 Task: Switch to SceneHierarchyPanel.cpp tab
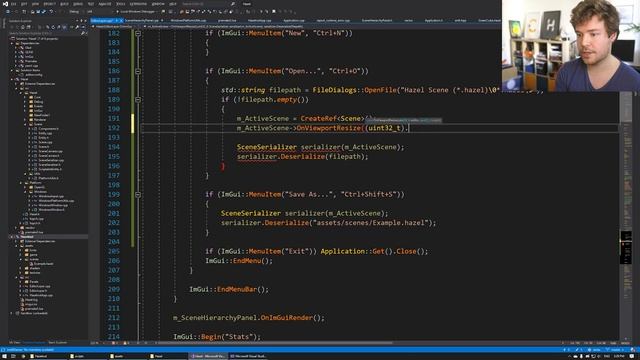tap(141, 20)
